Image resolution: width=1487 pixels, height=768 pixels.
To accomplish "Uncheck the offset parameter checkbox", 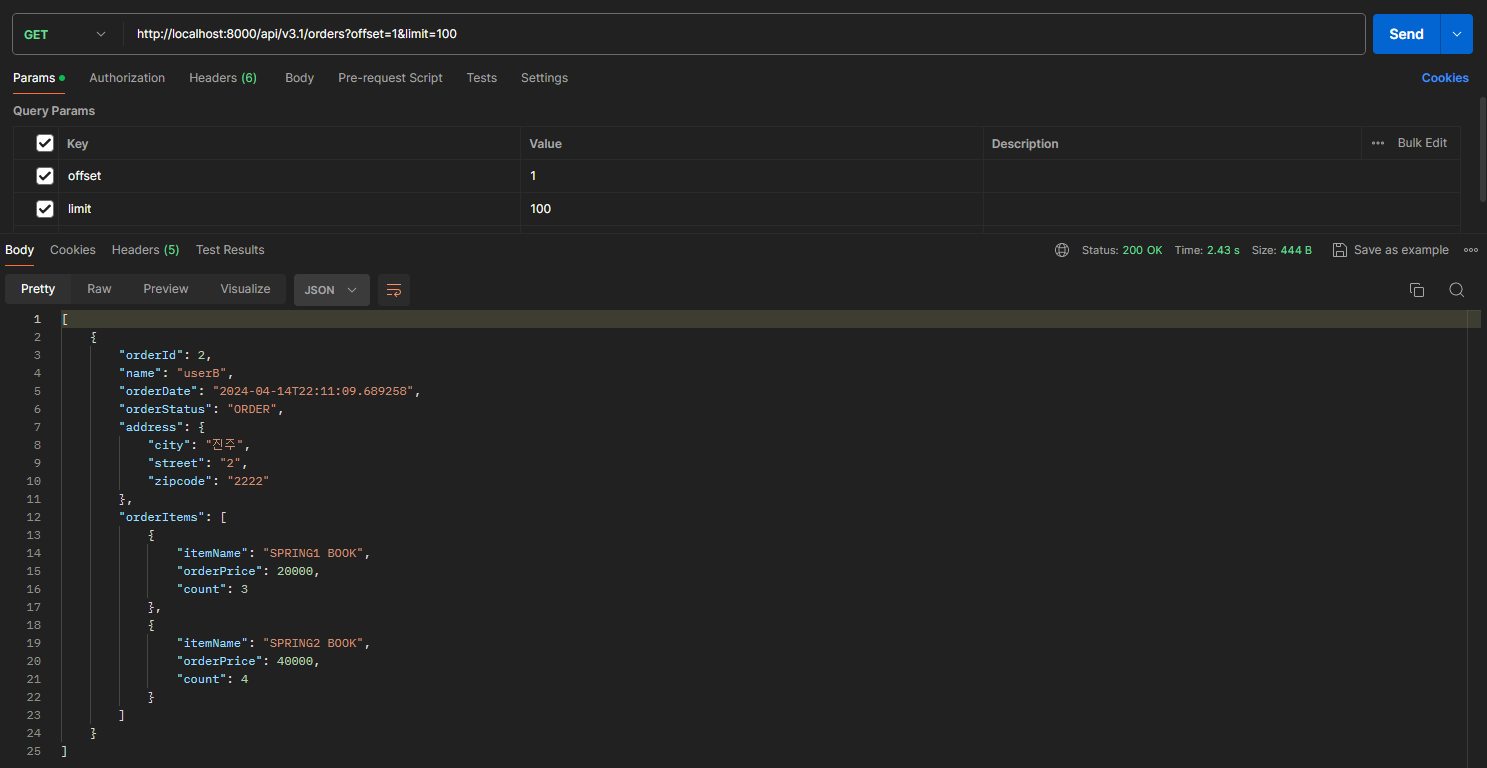I will pos(45,176).
